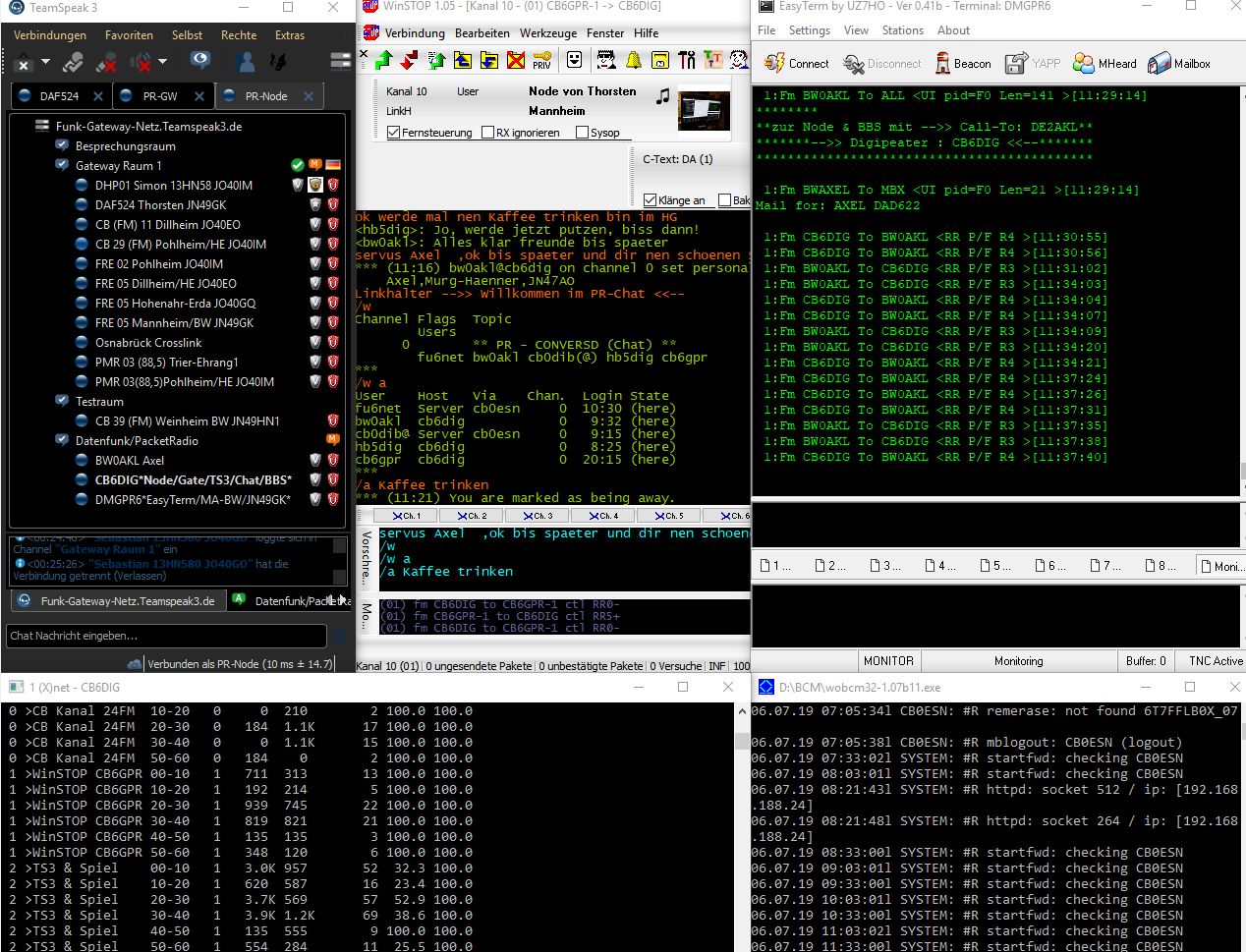Click MONITOR button in EasyTerm status bar
1246x952 pixels.
click(888, 661)
